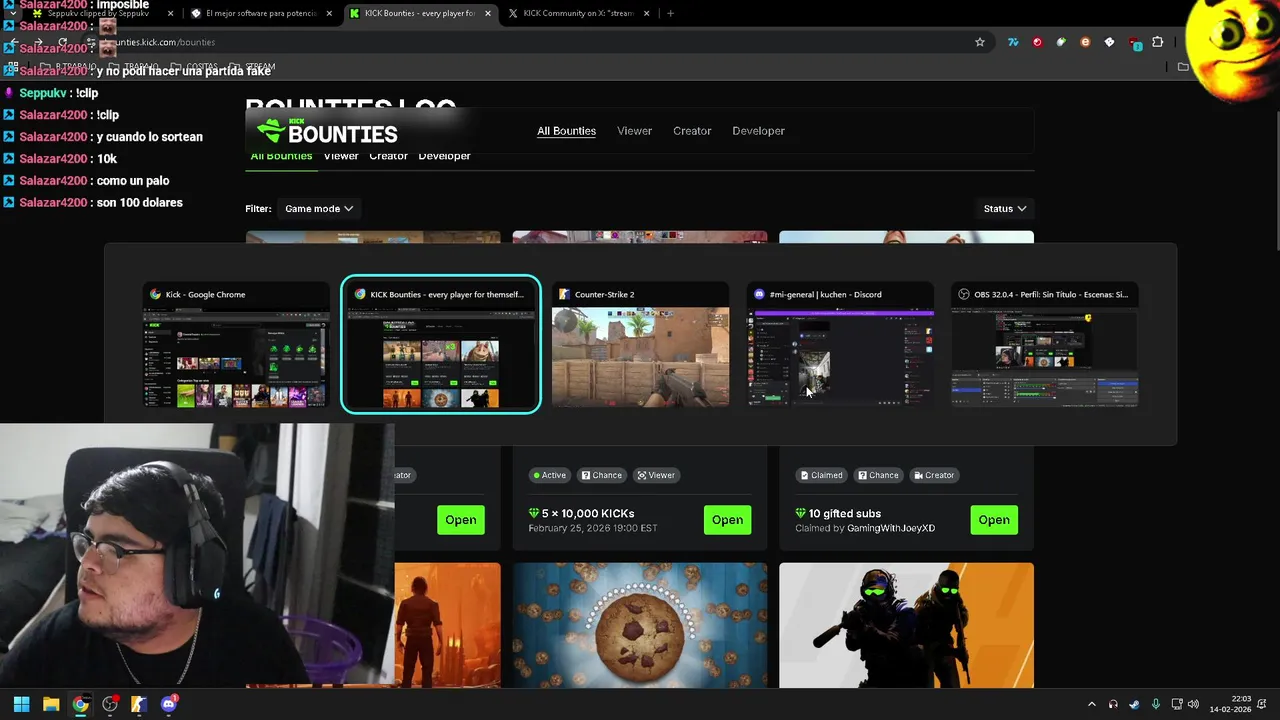Open File Explorer from the taskbar
The image size is (1280, 720).
(51, 704)
